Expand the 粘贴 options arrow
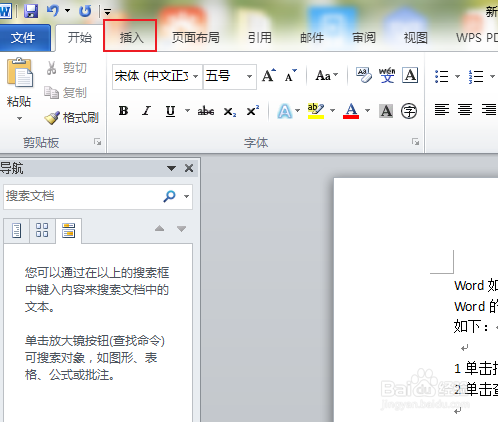The image size is (498, 422). 19,118
